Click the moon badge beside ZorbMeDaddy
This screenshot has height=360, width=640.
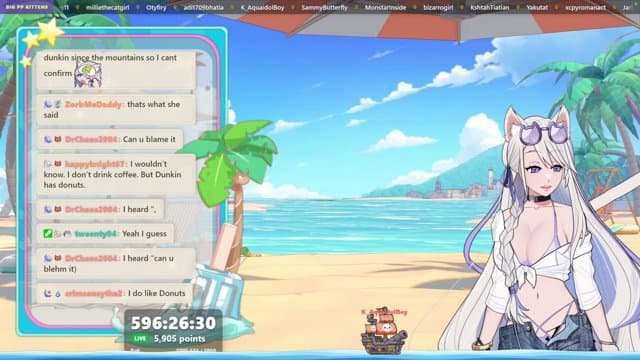48,104
